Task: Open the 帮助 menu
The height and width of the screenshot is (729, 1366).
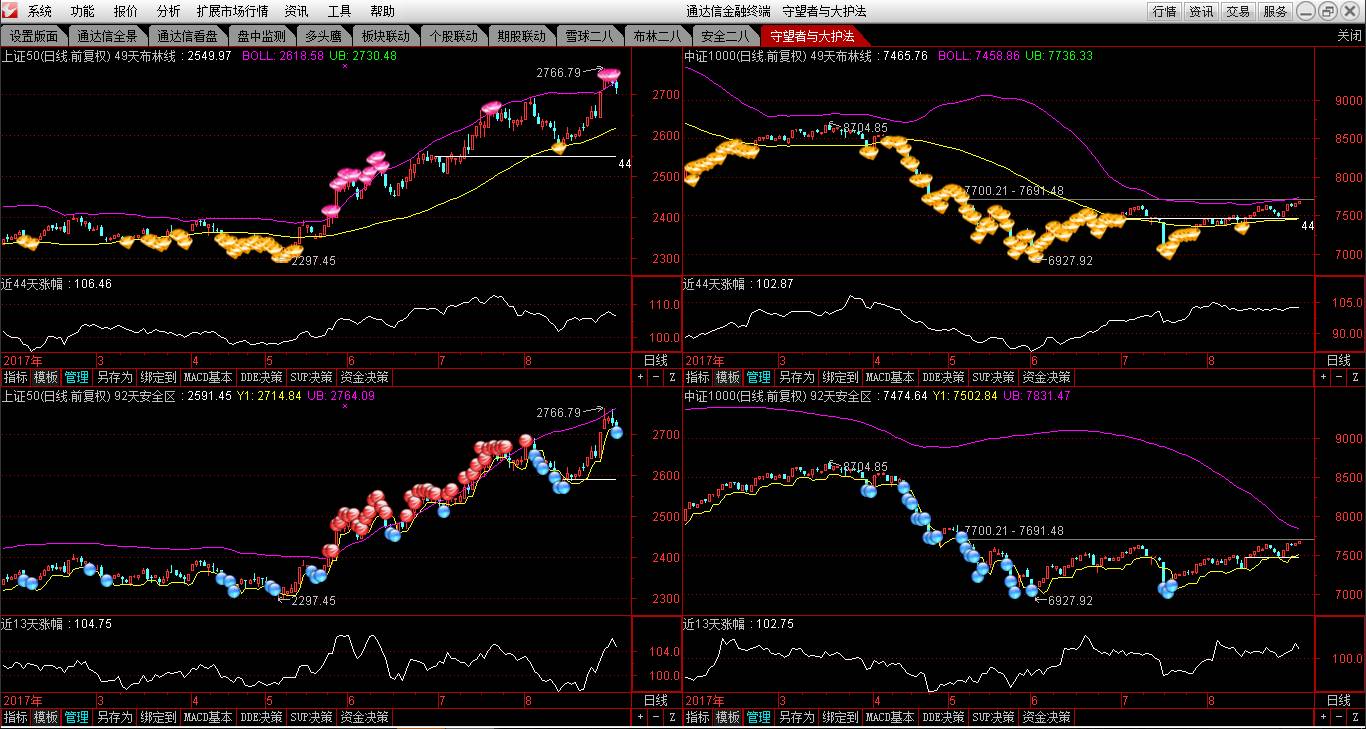Action: tap(382, 11)
